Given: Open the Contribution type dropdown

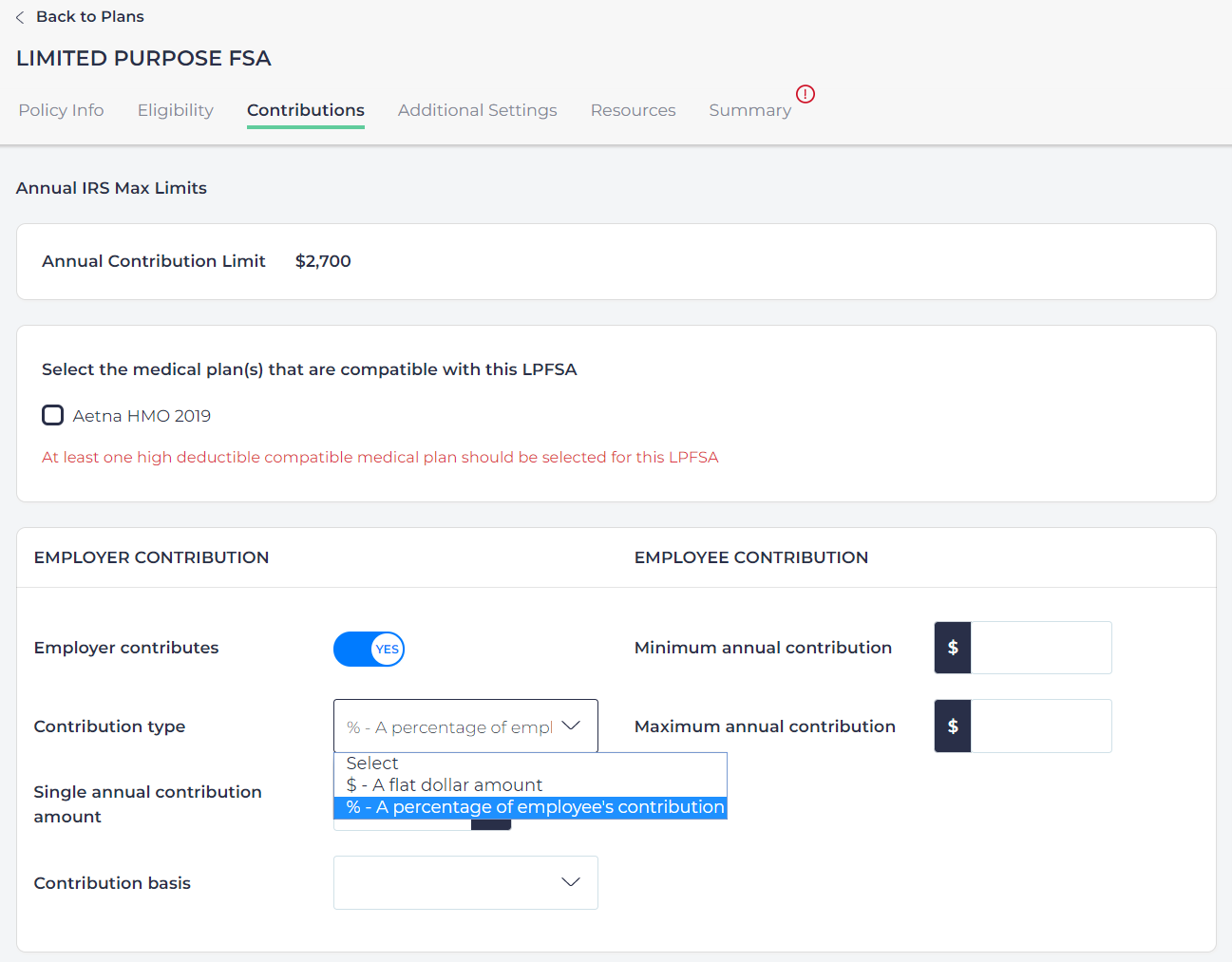Looking at the screenshot, I should 465,726.
